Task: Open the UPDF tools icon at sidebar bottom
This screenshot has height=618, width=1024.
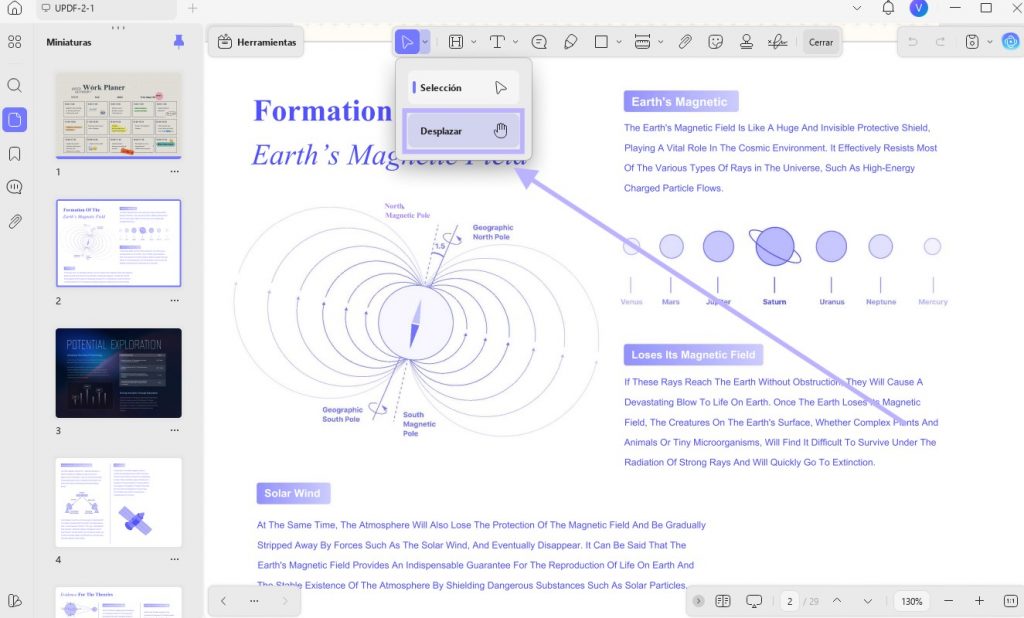Action: 14,600
